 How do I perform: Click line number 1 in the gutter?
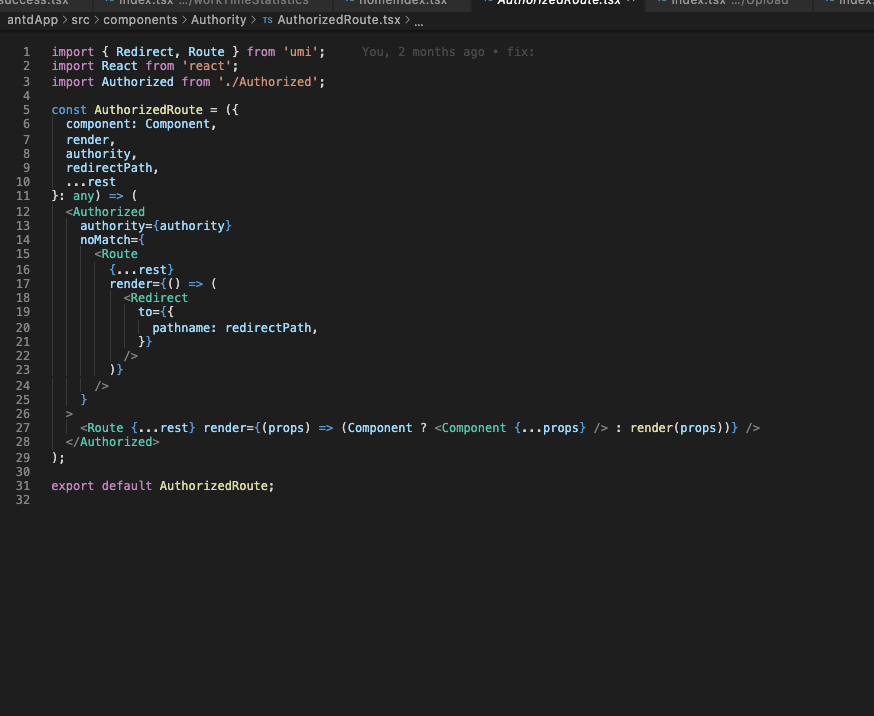(26, 52)
